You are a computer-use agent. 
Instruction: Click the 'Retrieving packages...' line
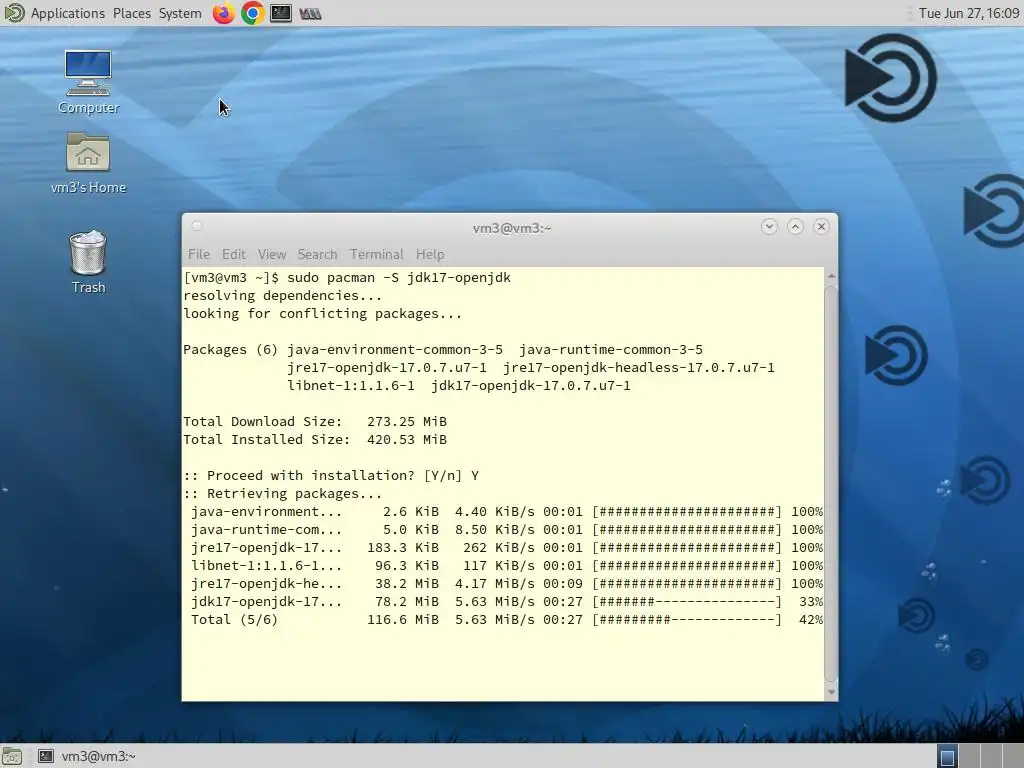tap(282, 494)
